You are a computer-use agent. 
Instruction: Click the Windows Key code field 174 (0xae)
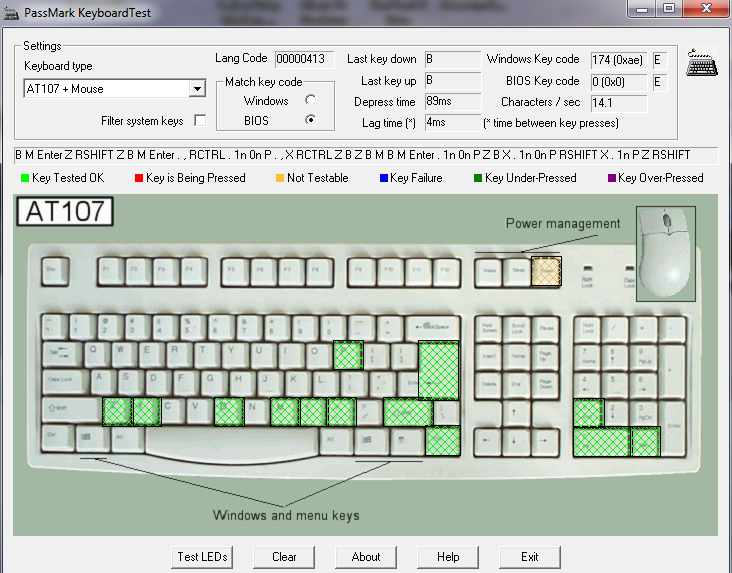[x=619, y=60]
